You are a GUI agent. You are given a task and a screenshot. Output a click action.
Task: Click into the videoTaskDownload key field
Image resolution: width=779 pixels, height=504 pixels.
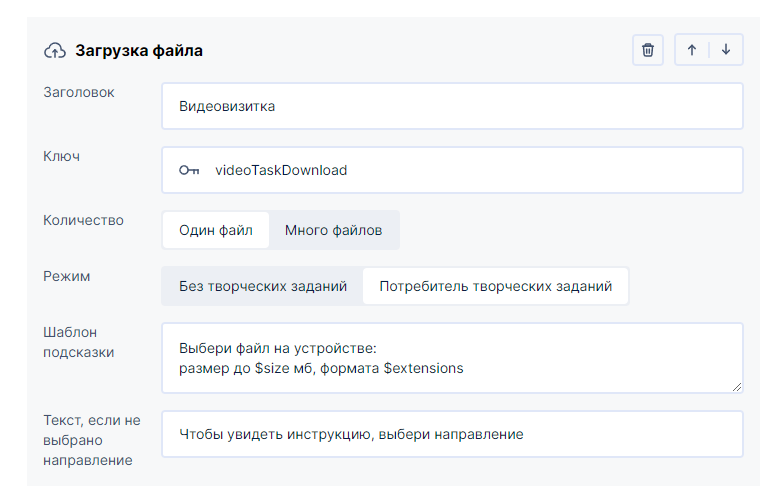[x=452, y=170]
